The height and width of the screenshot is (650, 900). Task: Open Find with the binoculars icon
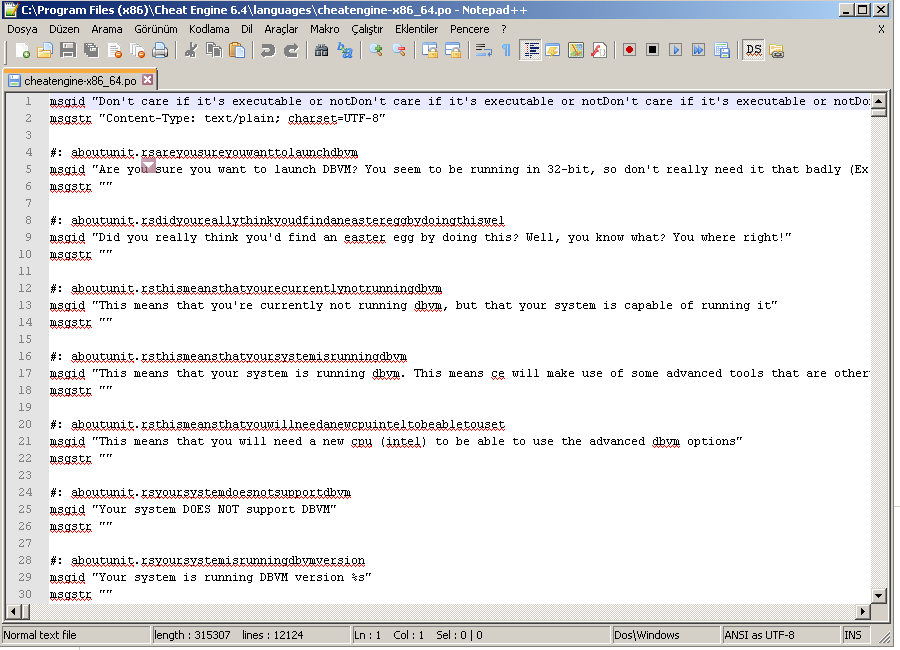(321, 50)
